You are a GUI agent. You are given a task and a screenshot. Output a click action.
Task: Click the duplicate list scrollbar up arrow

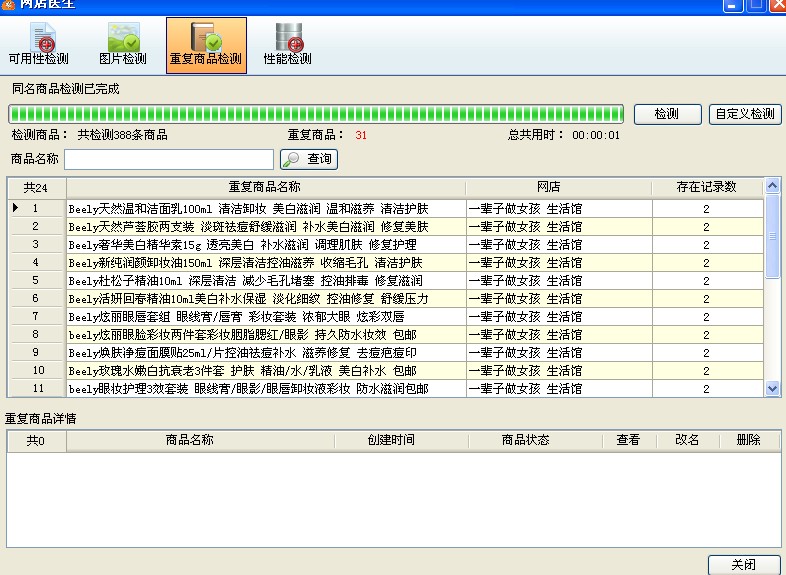point(772,186)
